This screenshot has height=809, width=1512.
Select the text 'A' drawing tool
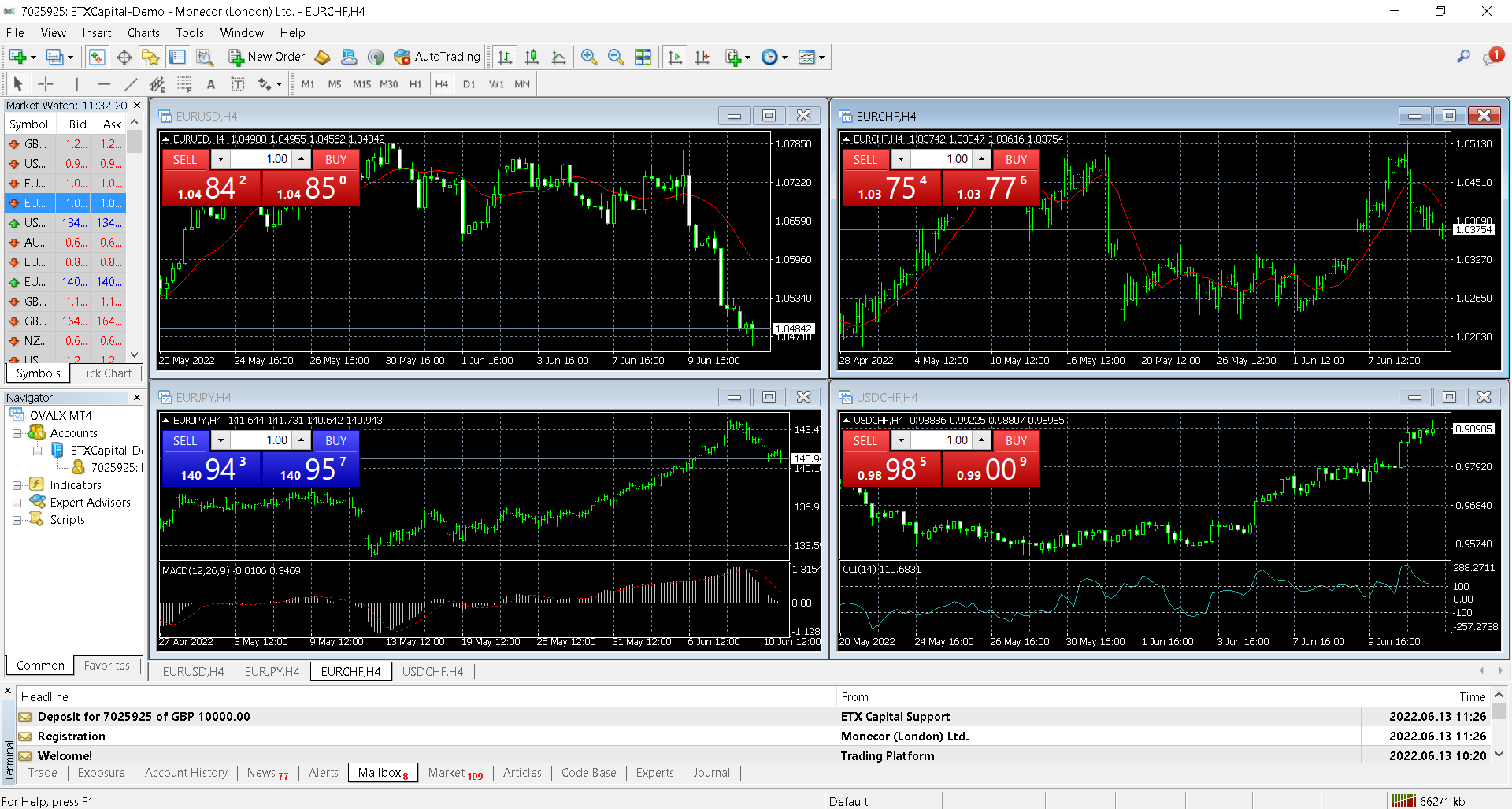tap(210, 83)
